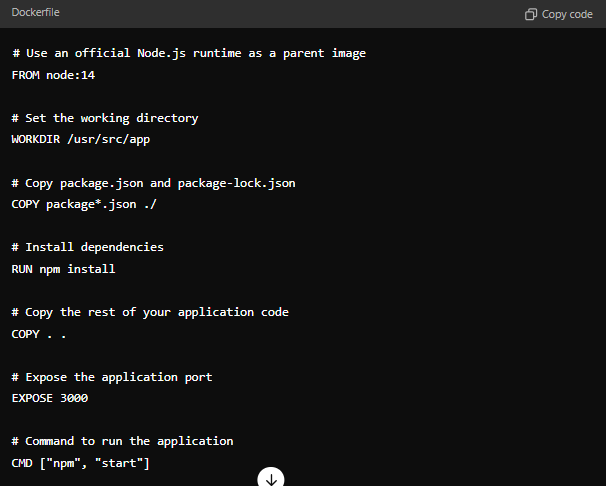Click the line 'CMD ["npm", "start"]'

click(x=80, y=463)
